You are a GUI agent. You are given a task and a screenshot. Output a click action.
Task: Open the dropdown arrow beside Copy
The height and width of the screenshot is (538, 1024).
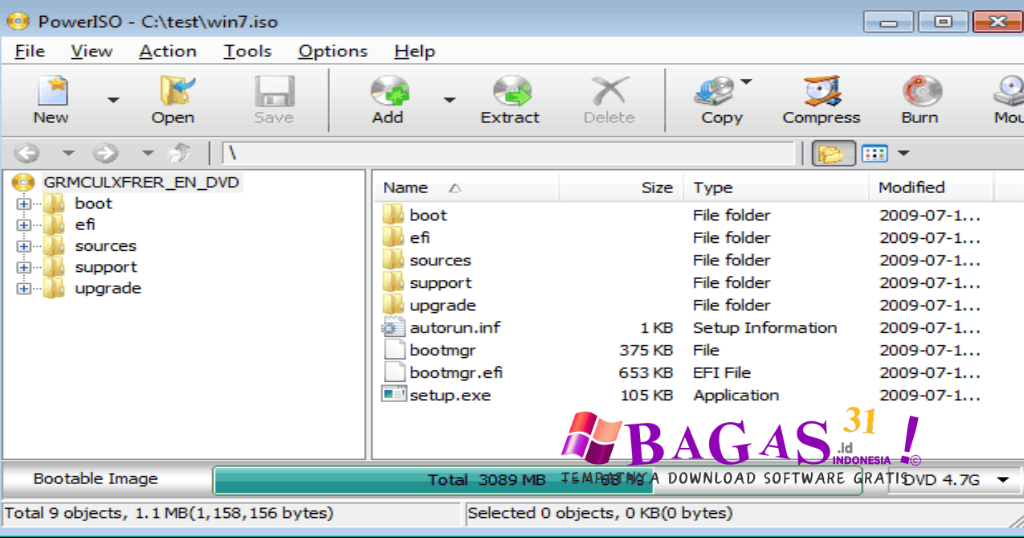pyautogui.click(x=746, y=82)
